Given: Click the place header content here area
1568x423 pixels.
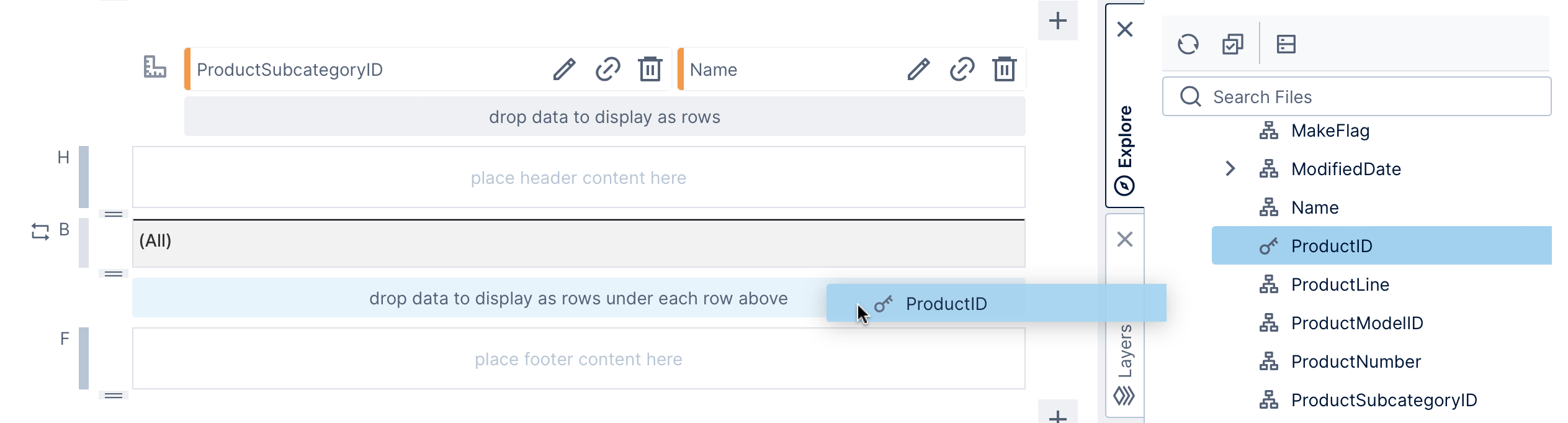Looking at the screenshot, I should point(579,178).
